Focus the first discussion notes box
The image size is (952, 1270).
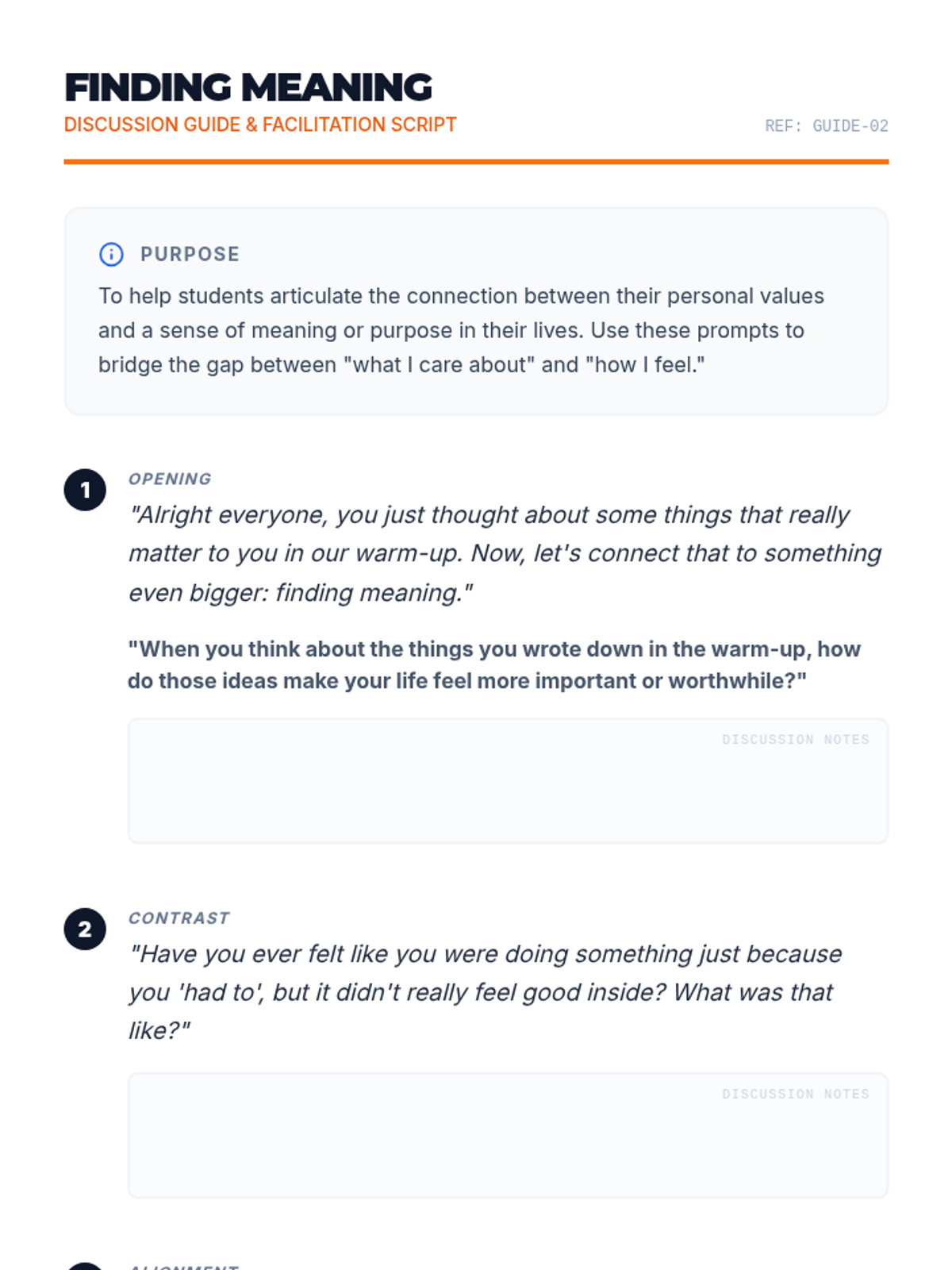click(x=508, y=790)
